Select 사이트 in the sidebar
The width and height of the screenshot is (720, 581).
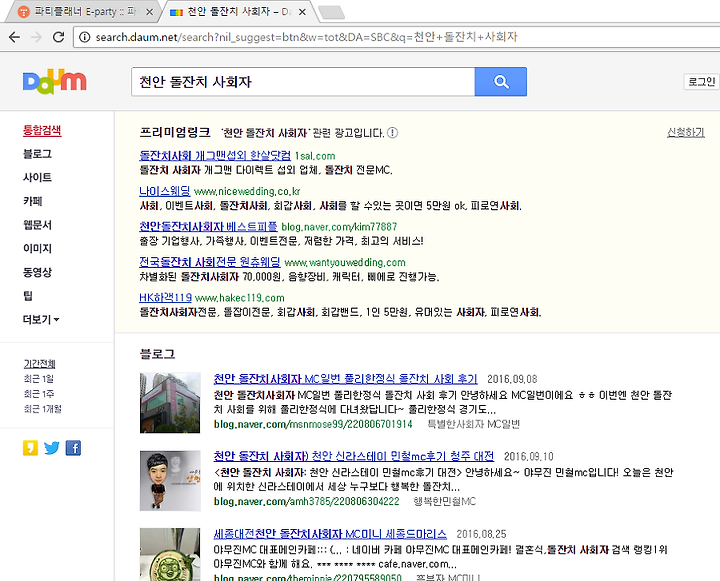(x=37, y=177)
